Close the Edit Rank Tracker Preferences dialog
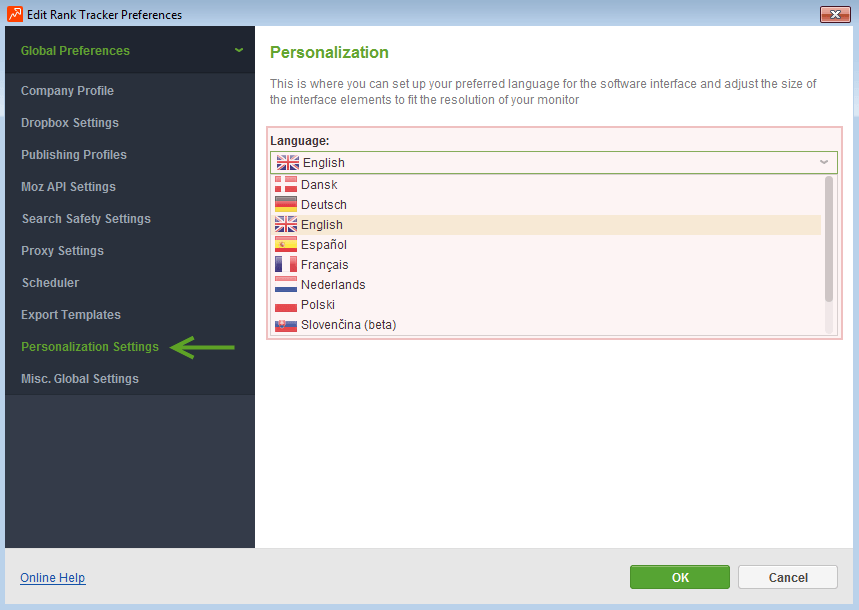The height and width of the screenshot is (610, 859). 835,14
